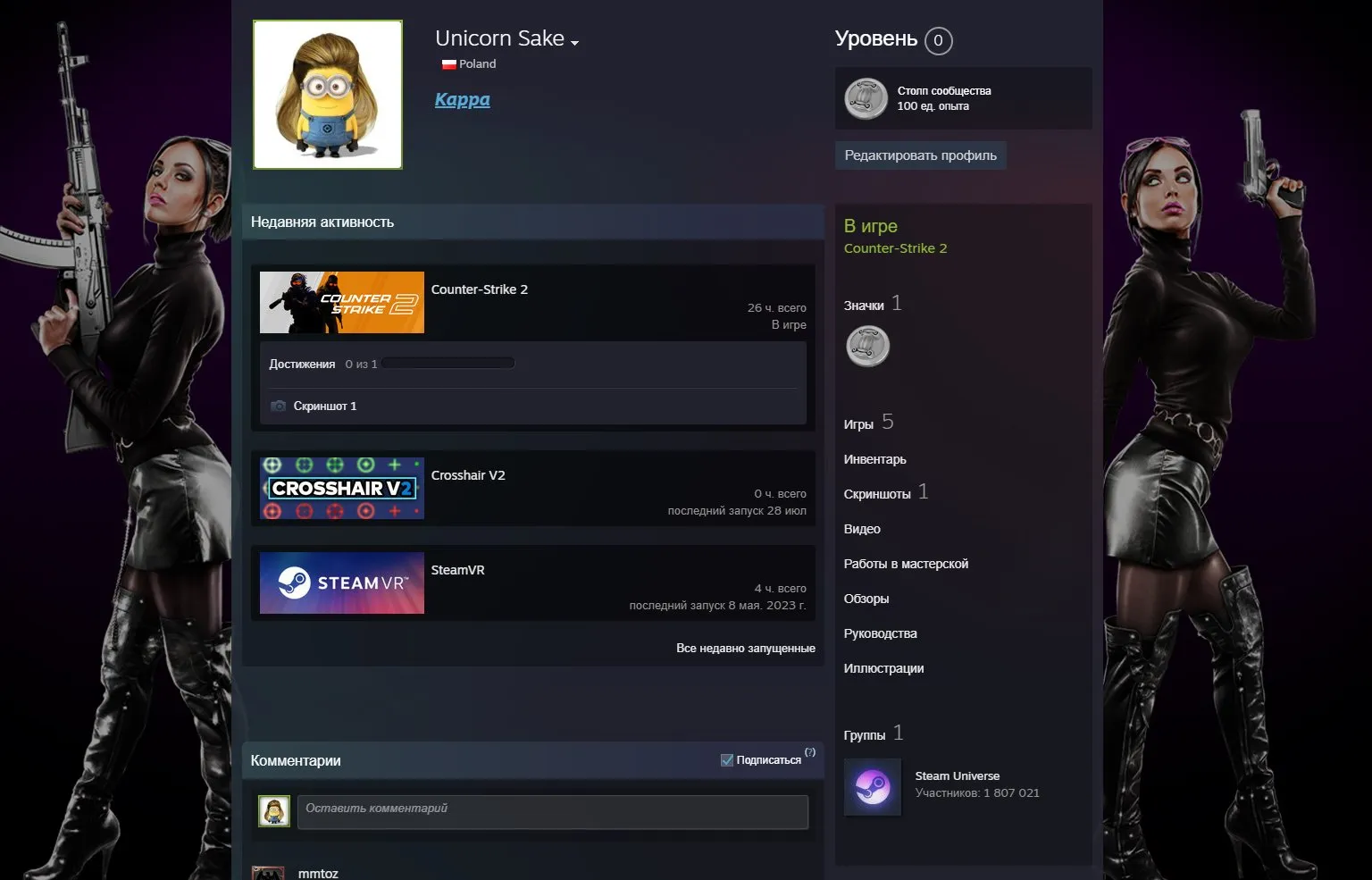Toggle the Подписаться checkbox in comments
Image resolution: width=1372 pixels, height=880 pixels.
(x=727, y=759)
